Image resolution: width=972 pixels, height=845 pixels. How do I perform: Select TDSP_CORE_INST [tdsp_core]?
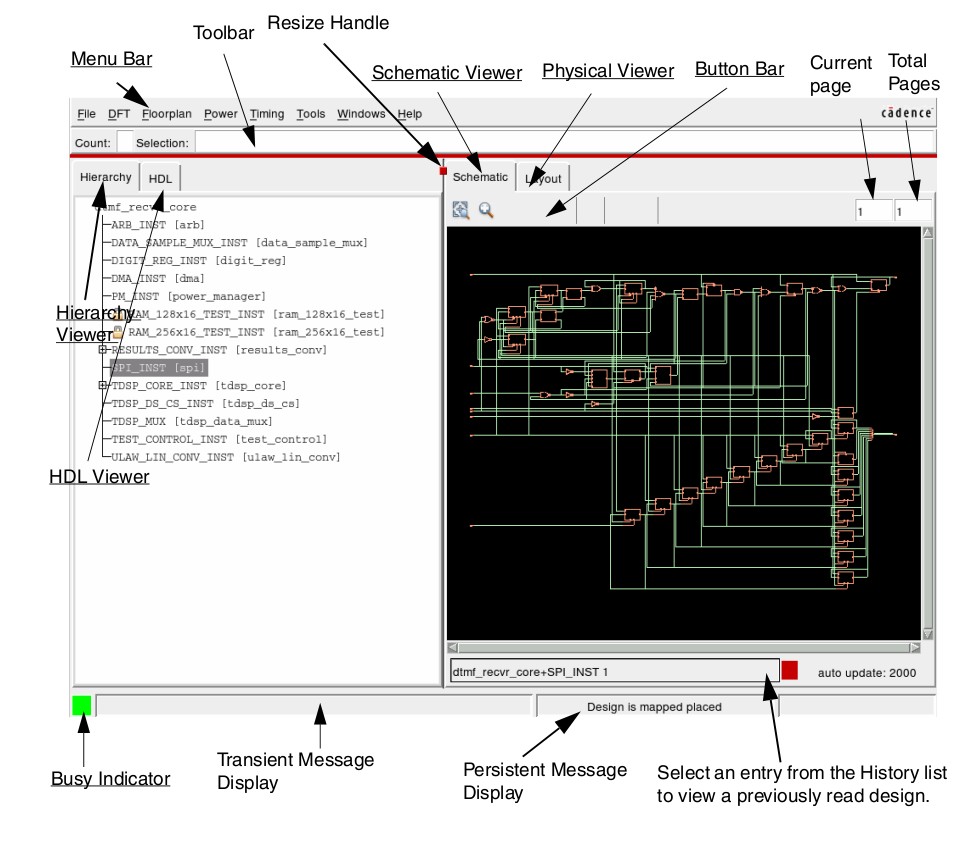coord(198,386)
